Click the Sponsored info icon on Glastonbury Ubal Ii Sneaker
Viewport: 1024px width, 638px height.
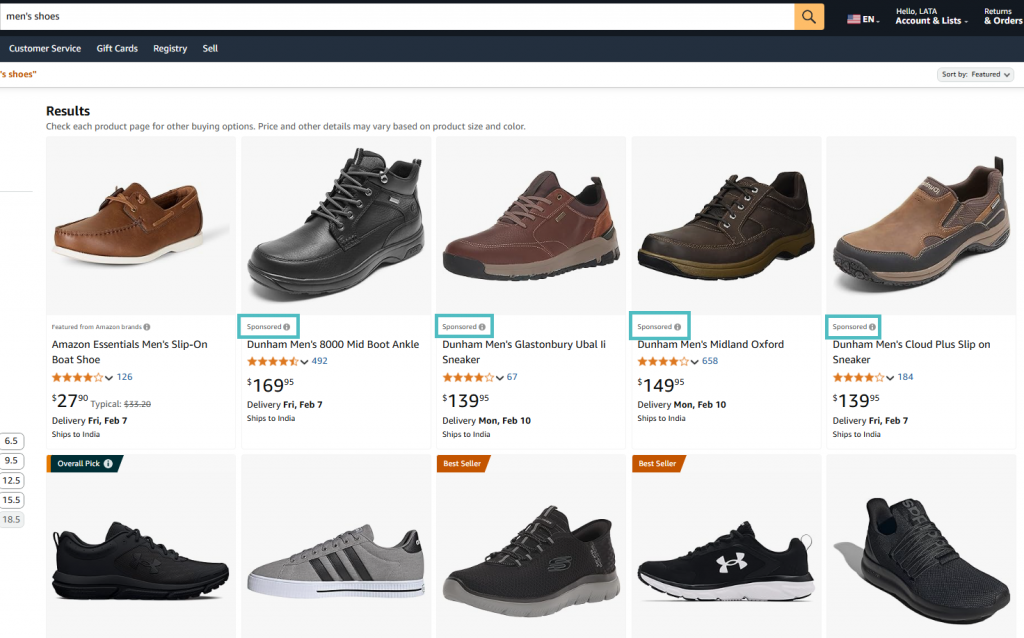click(x=480, y=327)
